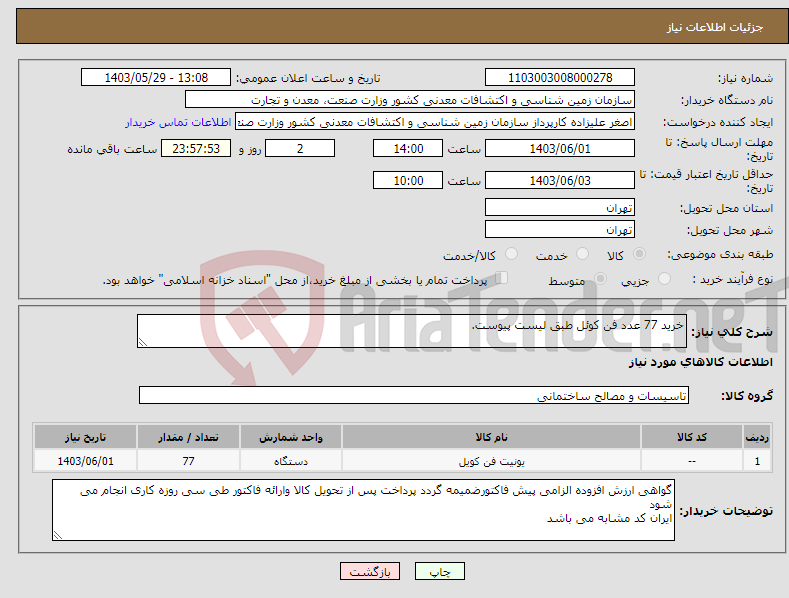789x598 pixels.
Task: Click the 14:00 time field
Action: tap(408, 148)
